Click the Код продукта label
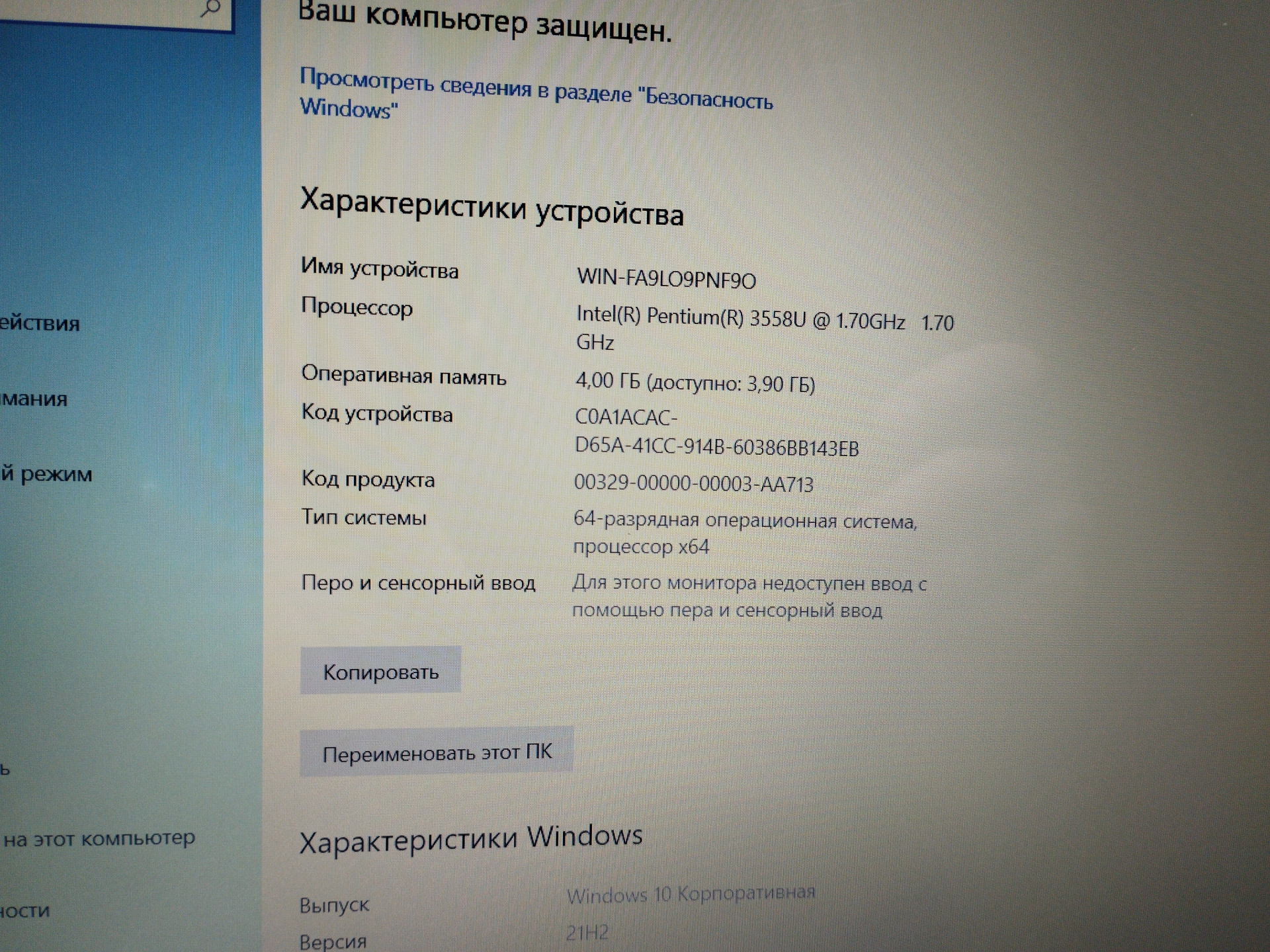Viewport: 1270px width, 952px height. tap(368, 479)
